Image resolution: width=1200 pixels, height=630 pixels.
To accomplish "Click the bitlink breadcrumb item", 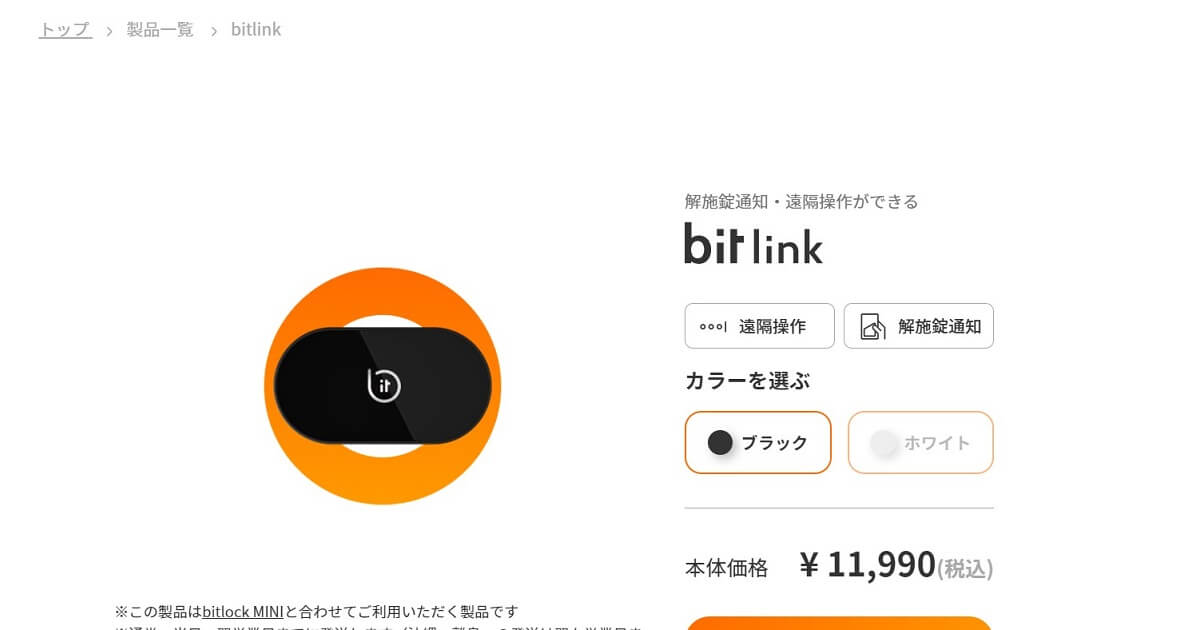I will (x=256, y=29).
